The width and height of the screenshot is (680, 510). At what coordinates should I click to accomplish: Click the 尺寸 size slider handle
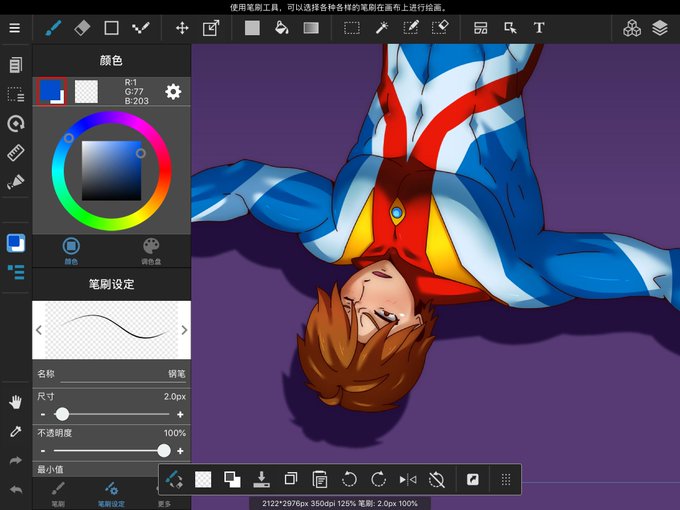click(62, 414)
